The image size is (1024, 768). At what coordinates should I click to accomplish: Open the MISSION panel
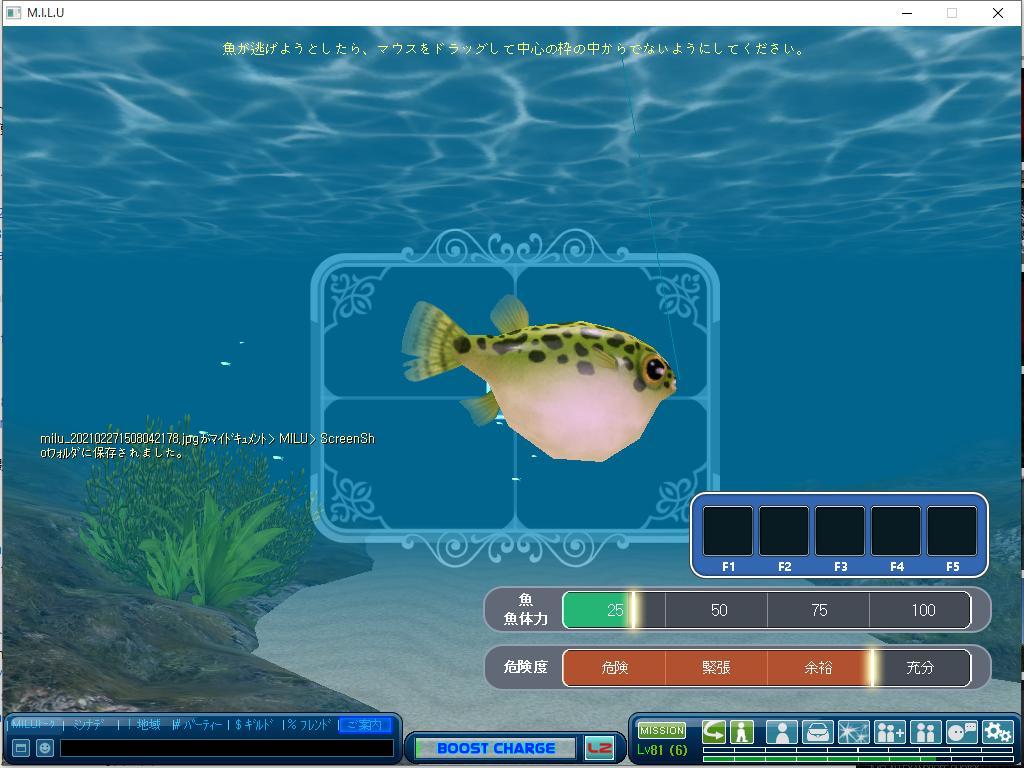[x=662, y=730]
